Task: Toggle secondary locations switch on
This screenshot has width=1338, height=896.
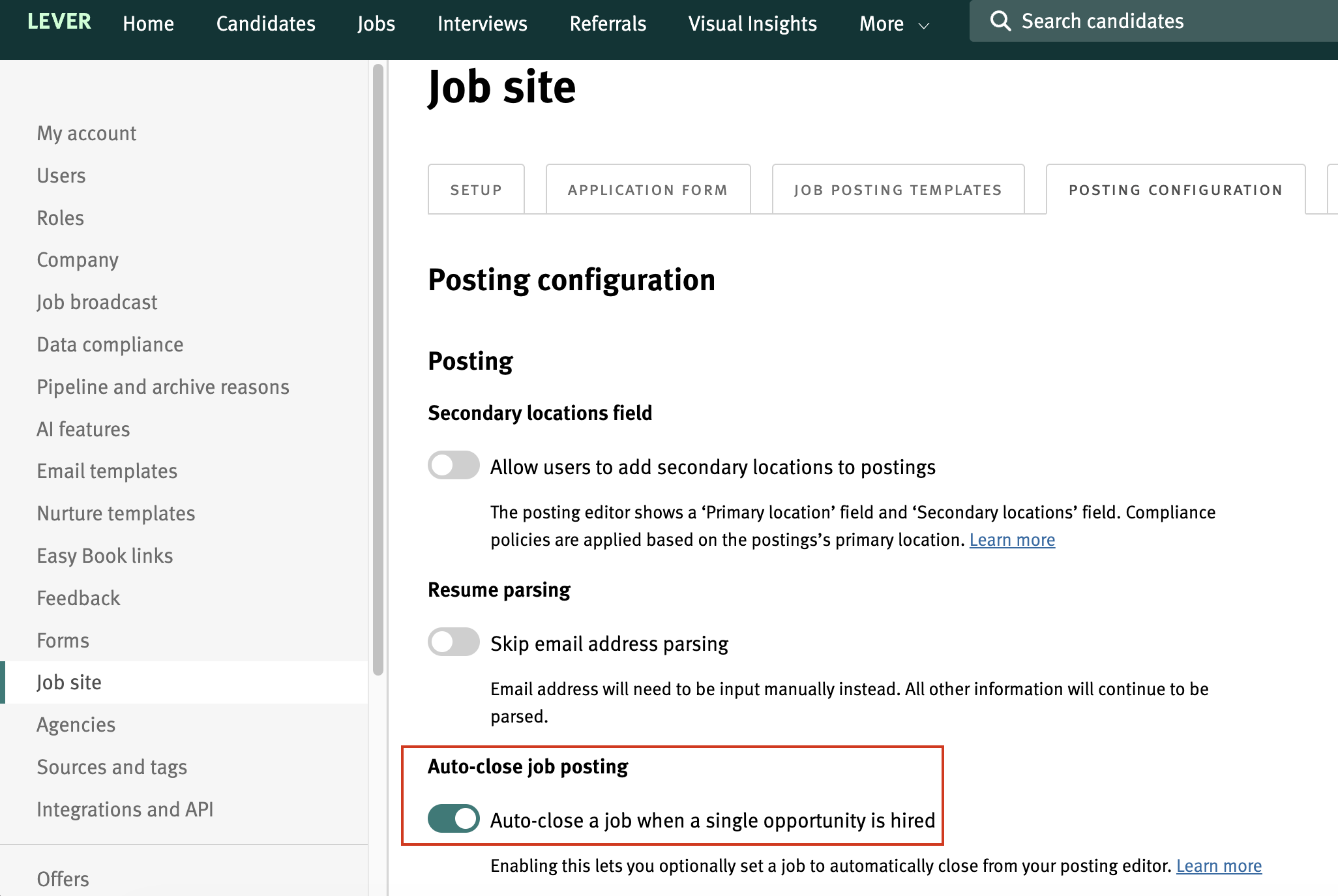Action: point(454,466)
